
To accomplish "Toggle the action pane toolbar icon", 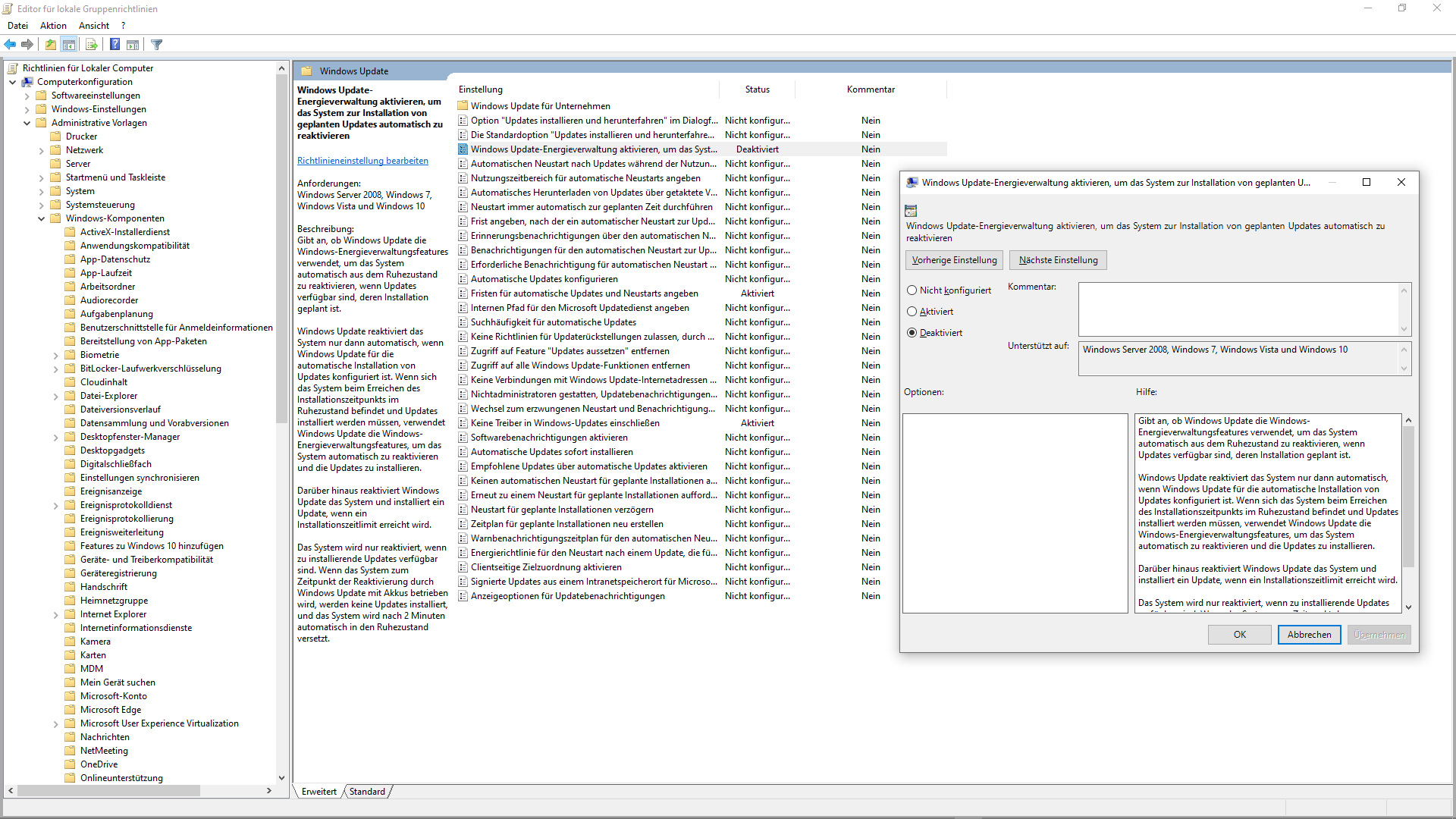I will (x=133, y=45).
